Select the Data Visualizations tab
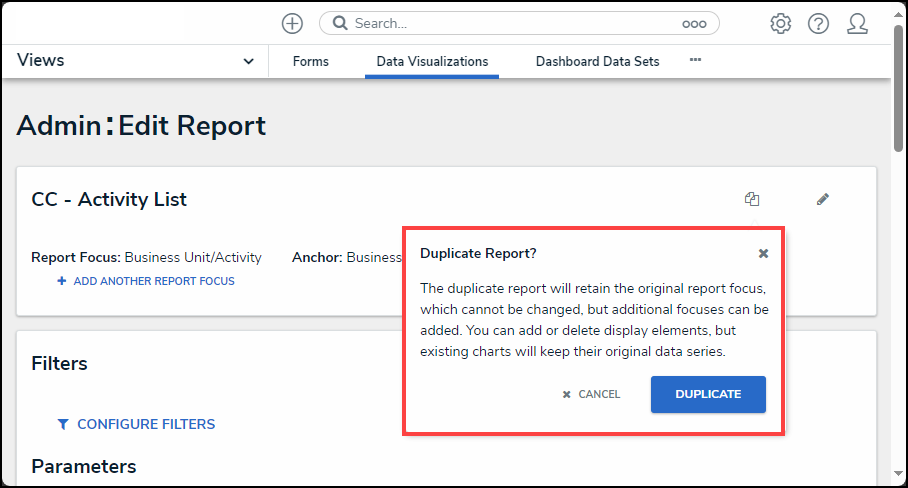 pos(432,61)
